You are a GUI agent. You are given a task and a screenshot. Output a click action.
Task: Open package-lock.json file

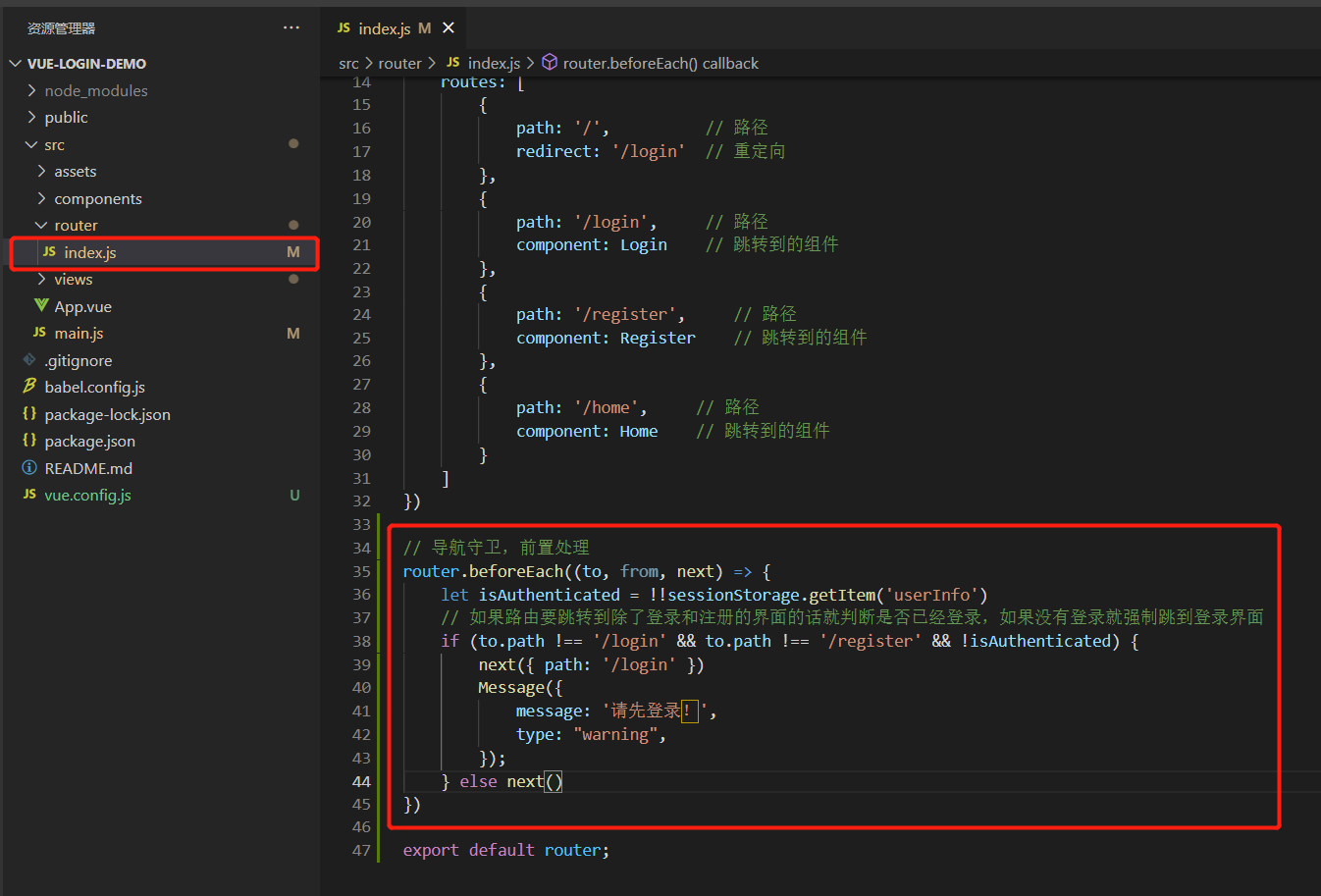(107, 414)
